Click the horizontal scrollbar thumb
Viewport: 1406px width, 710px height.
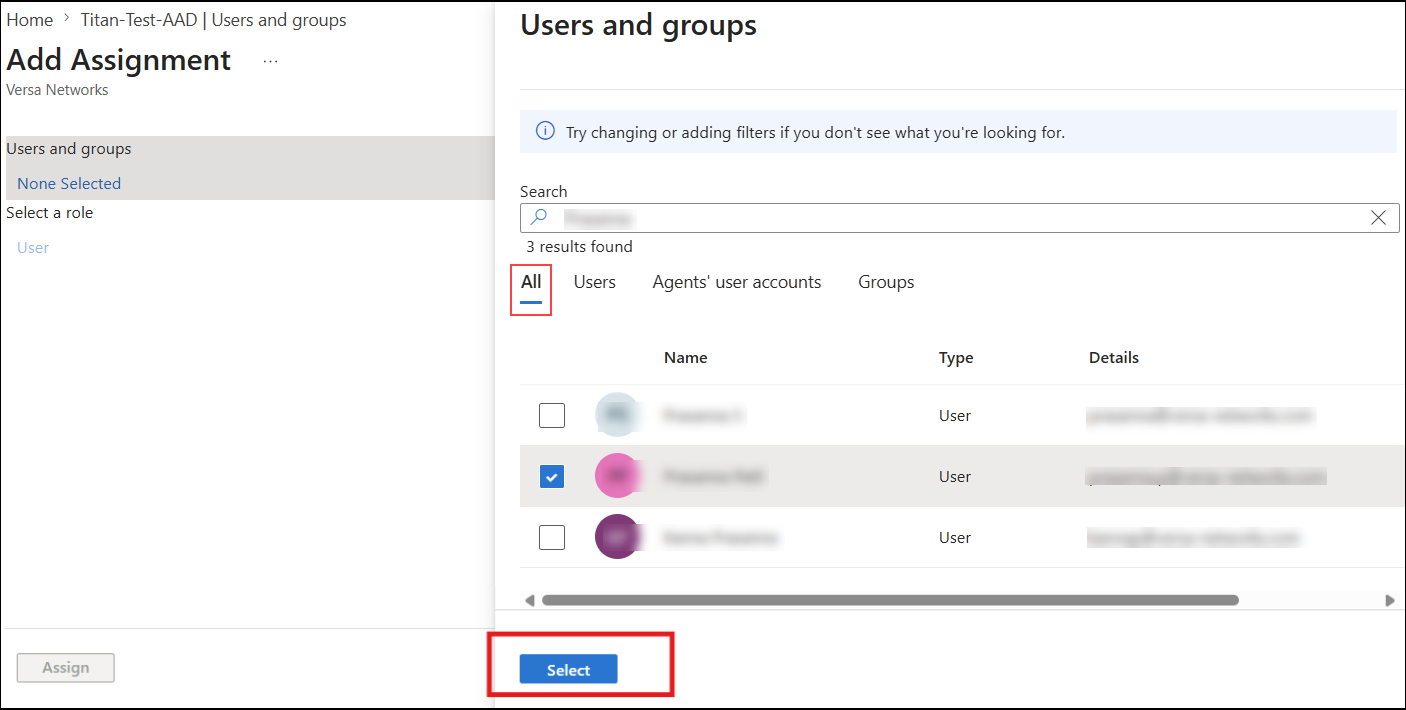point(890,600)
